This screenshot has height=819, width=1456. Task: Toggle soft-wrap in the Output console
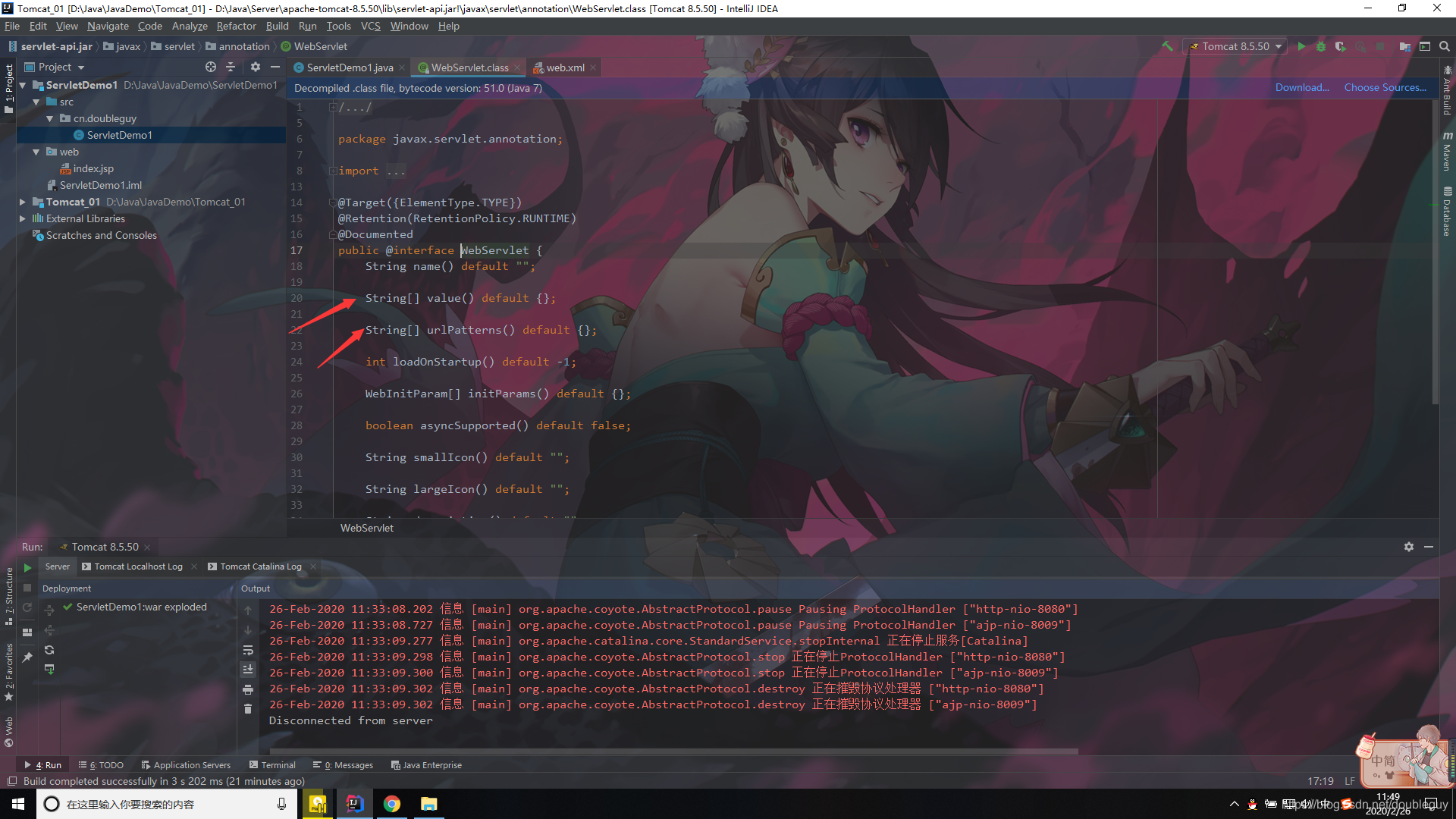click(248, 650)
